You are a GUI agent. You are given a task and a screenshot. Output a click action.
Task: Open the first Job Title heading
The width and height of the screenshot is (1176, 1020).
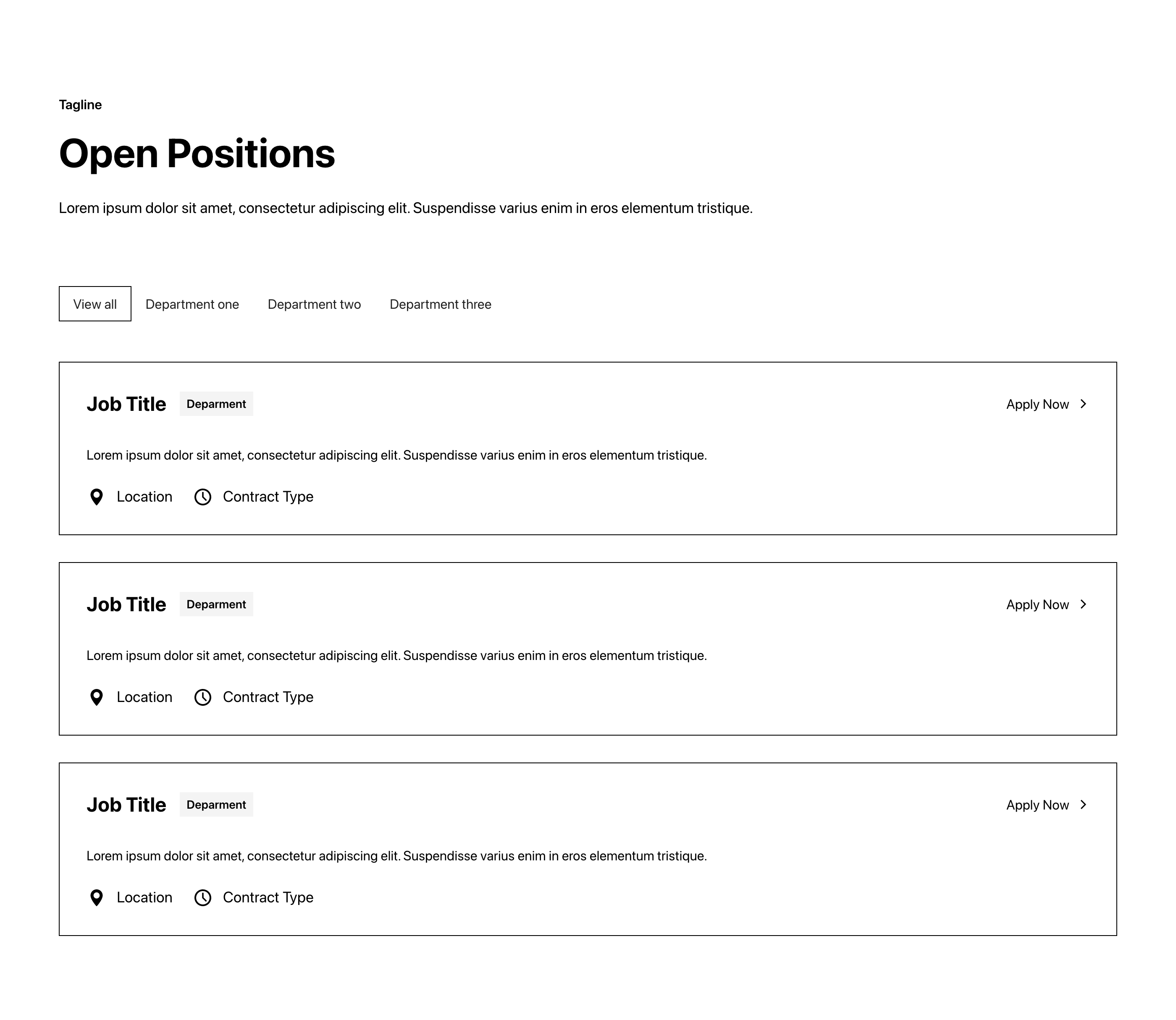tap(126, 404)
